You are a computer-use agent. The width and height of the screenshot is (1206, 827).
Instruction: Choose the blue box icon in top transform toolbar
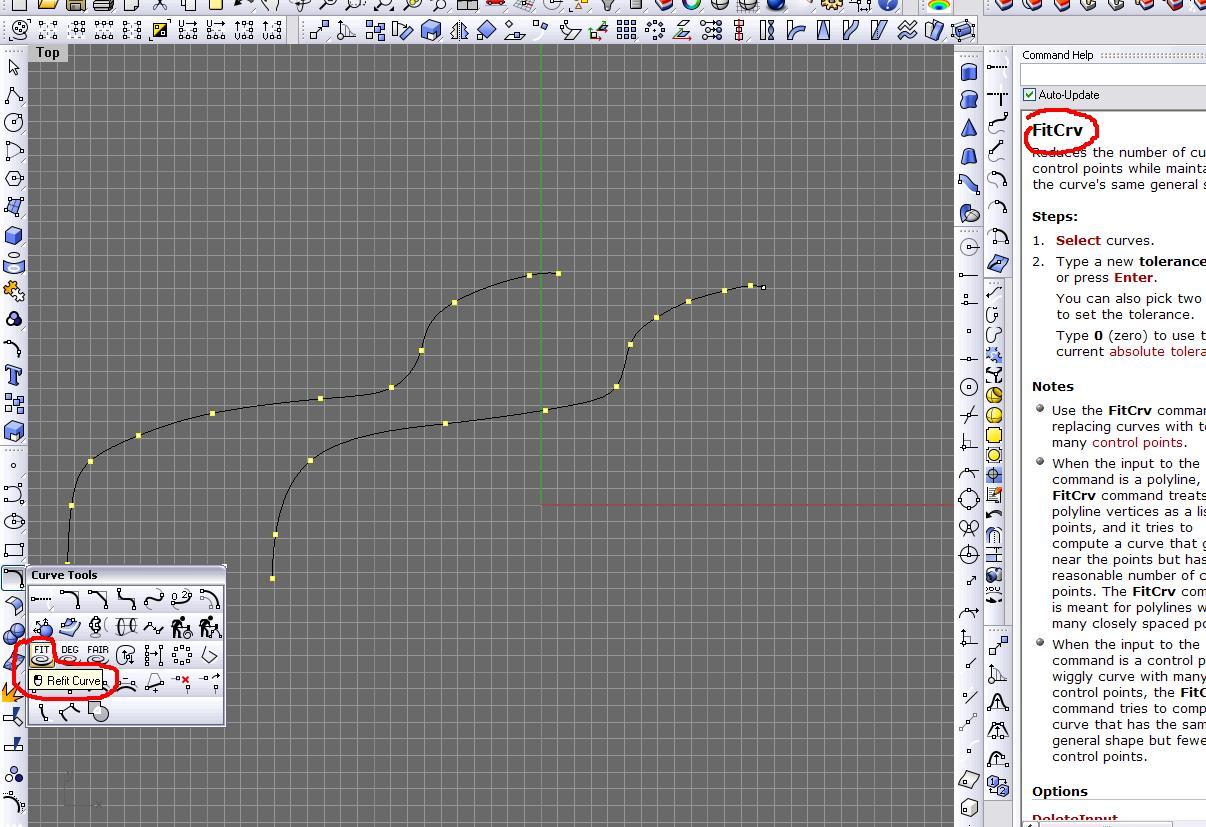(431, 31)
